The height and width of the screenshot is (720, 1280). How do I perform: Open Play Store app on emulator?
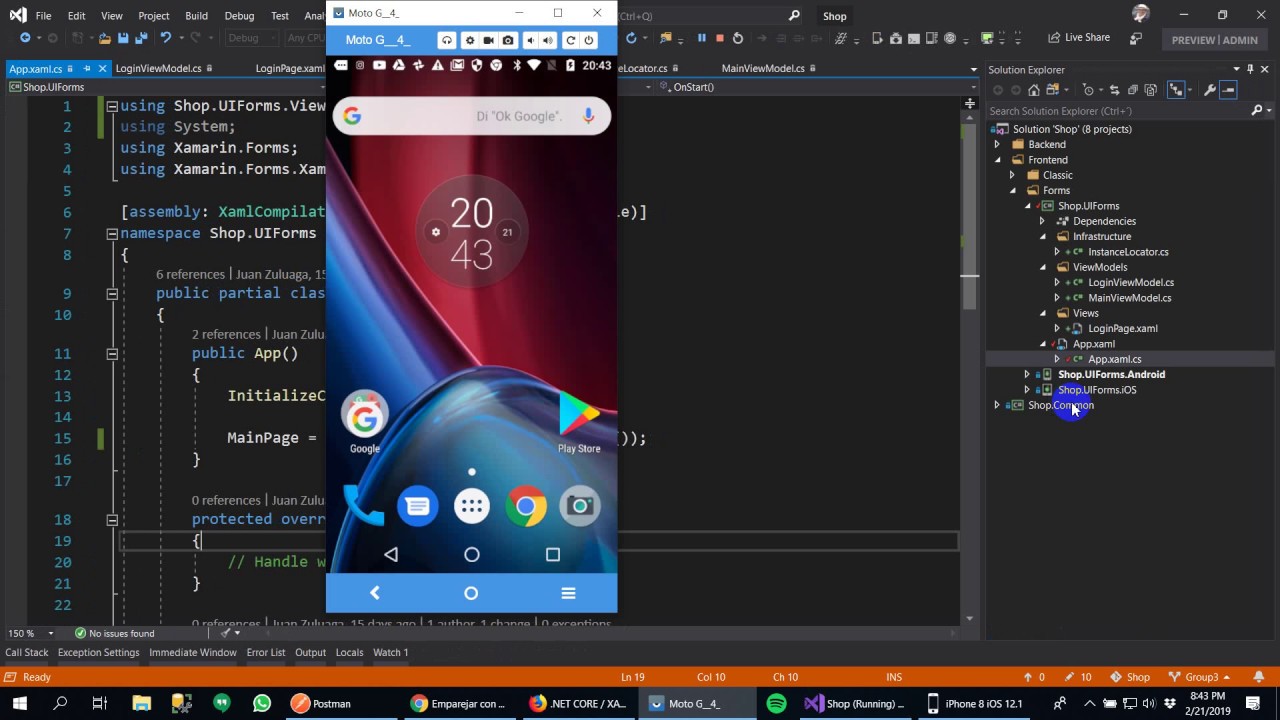point(579,423)
